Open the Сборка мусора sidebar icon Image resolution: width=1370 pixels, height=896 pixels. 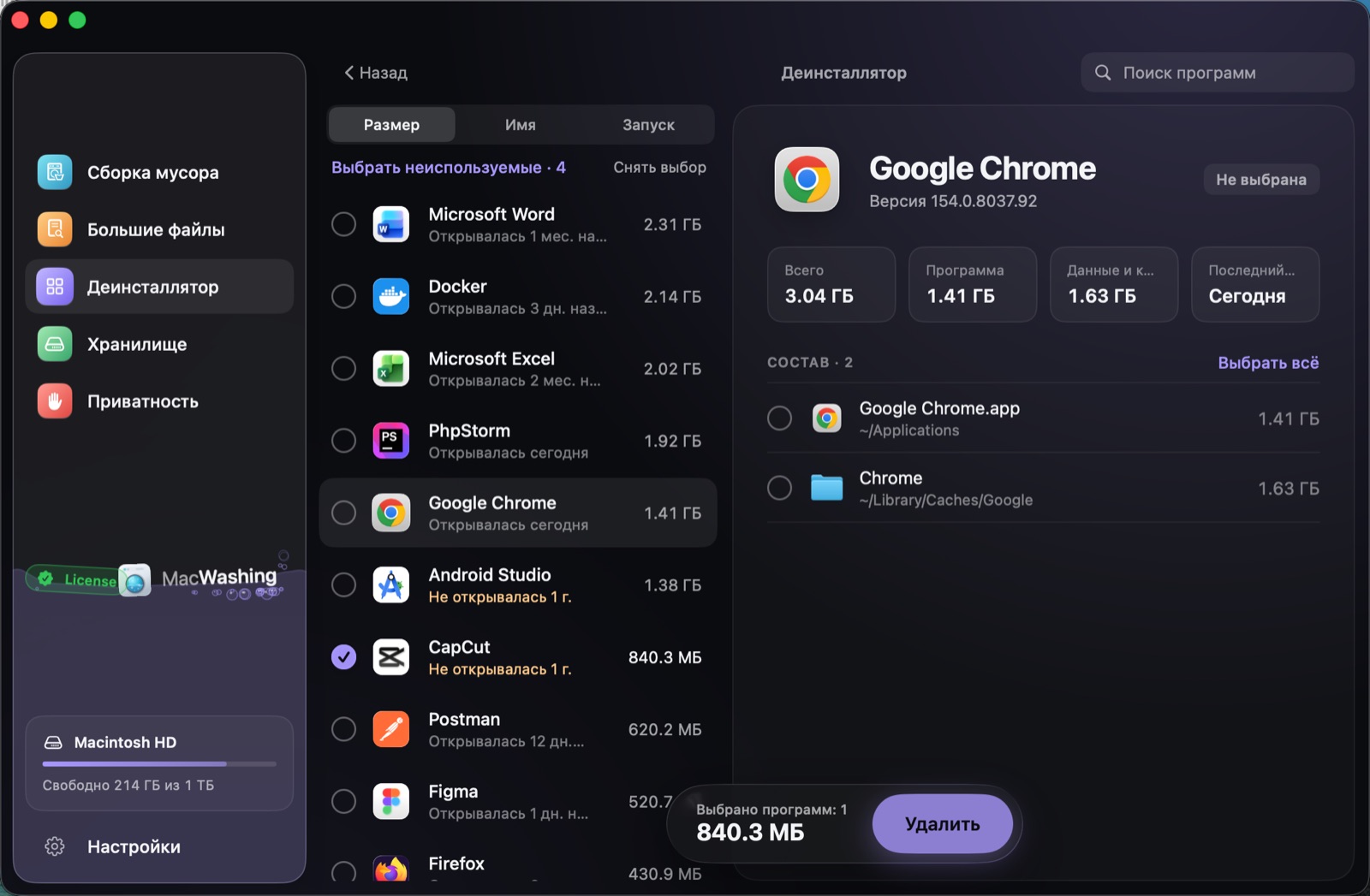(55, 172)
